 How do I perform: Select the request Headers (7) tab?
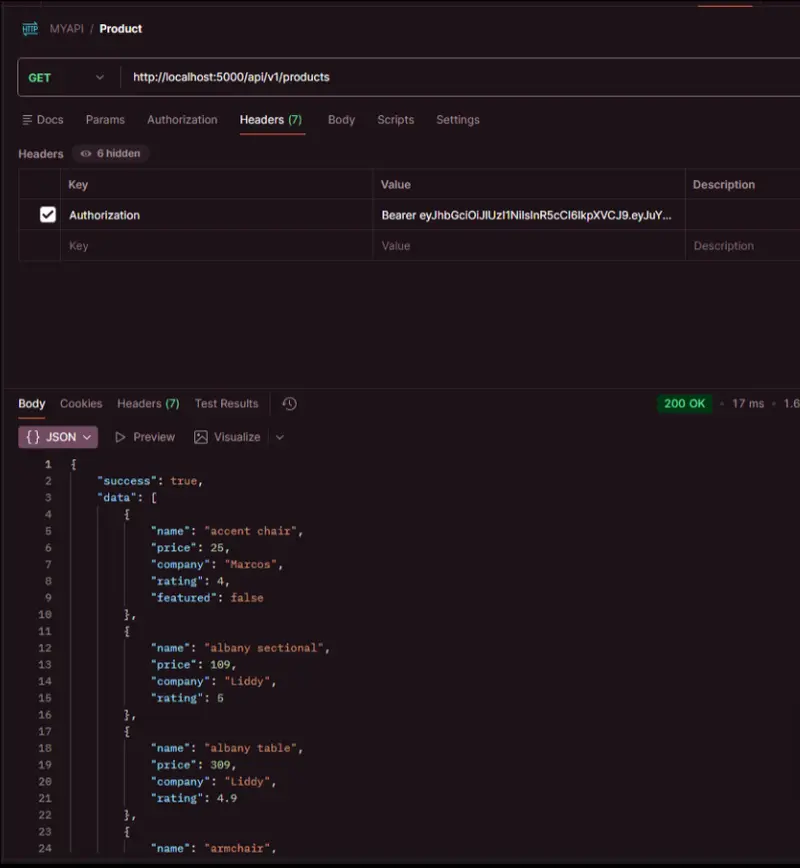tap(271, 120)
